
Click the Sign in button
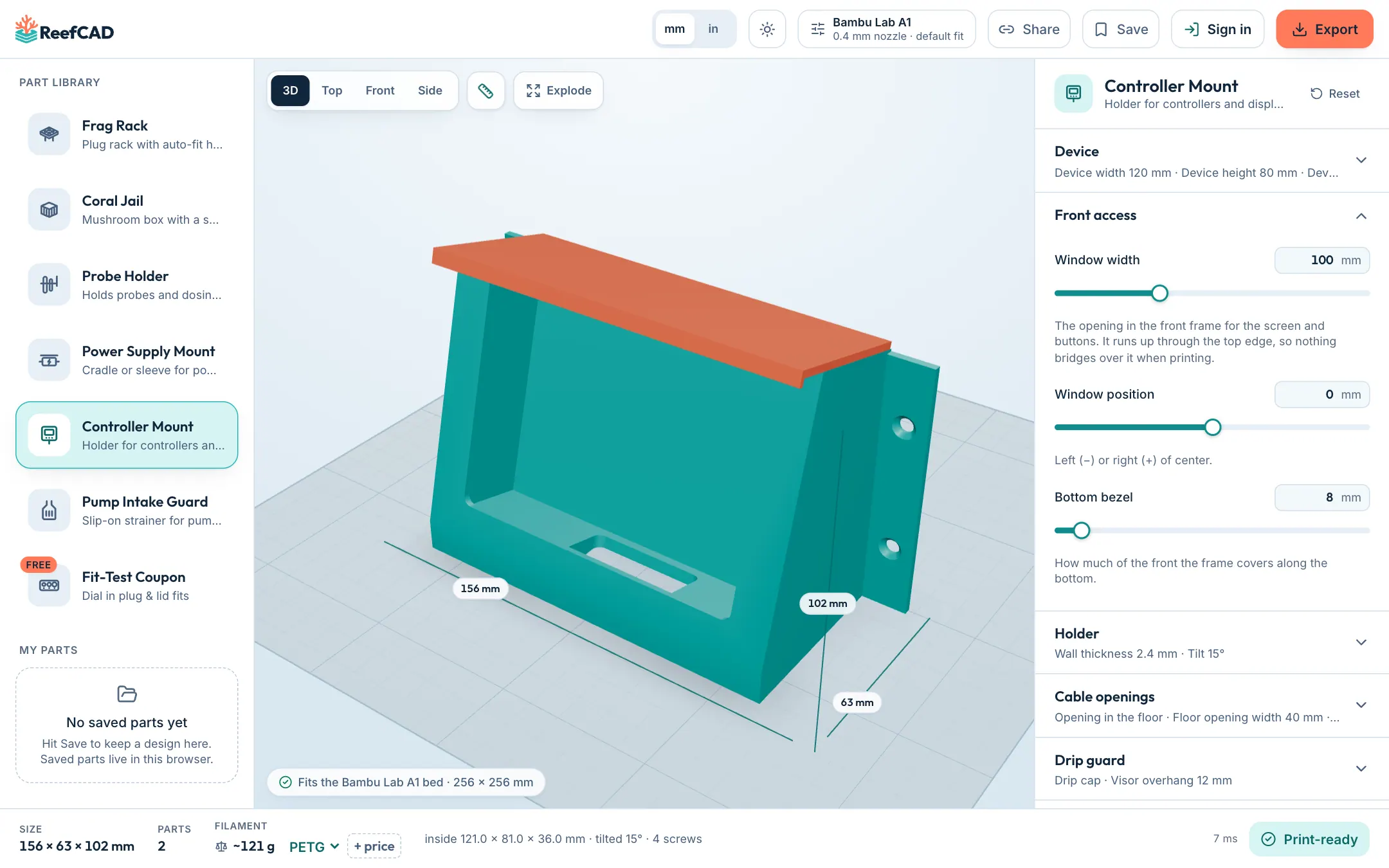[1217, 29]
